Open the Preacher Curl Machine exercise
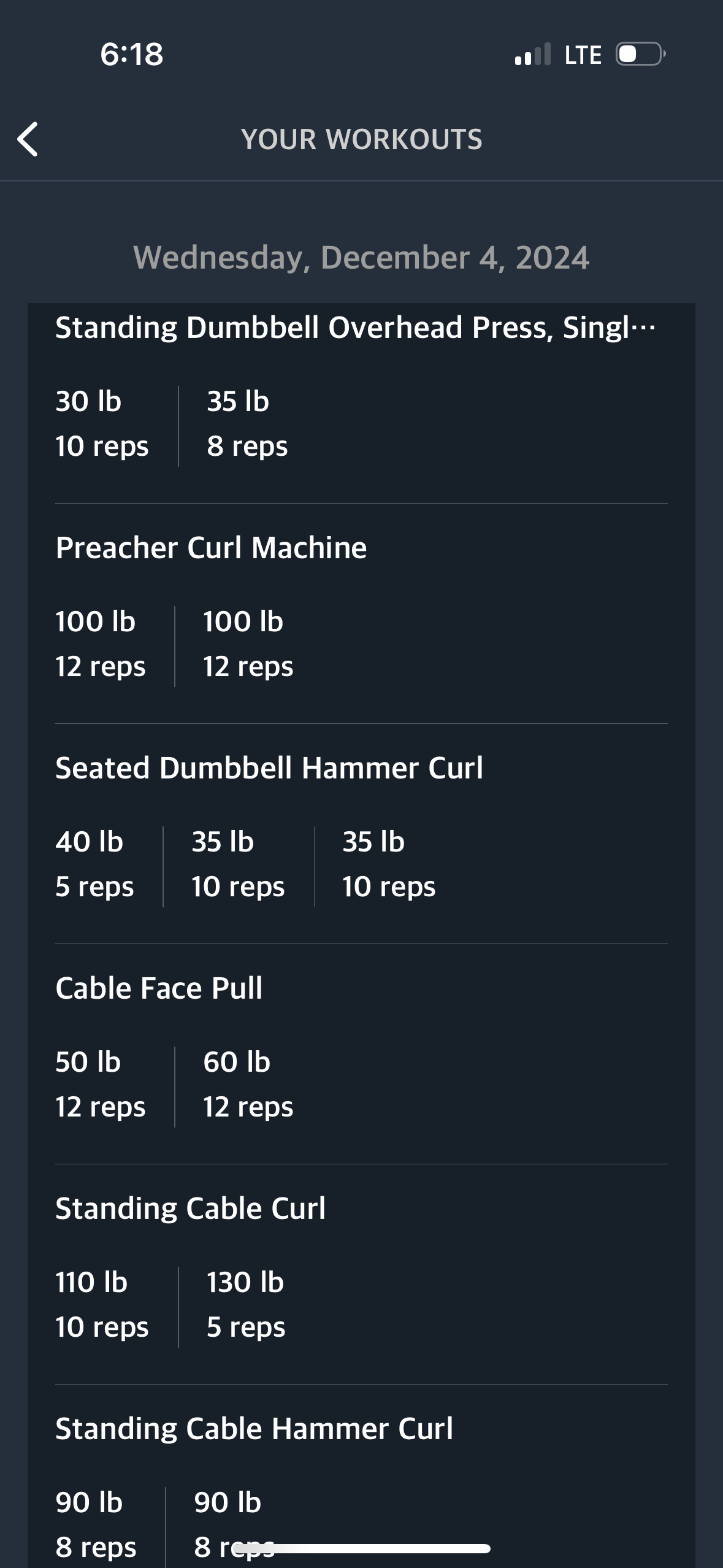The width and height of the screenshot is (723, 1568). pos(211,547)
